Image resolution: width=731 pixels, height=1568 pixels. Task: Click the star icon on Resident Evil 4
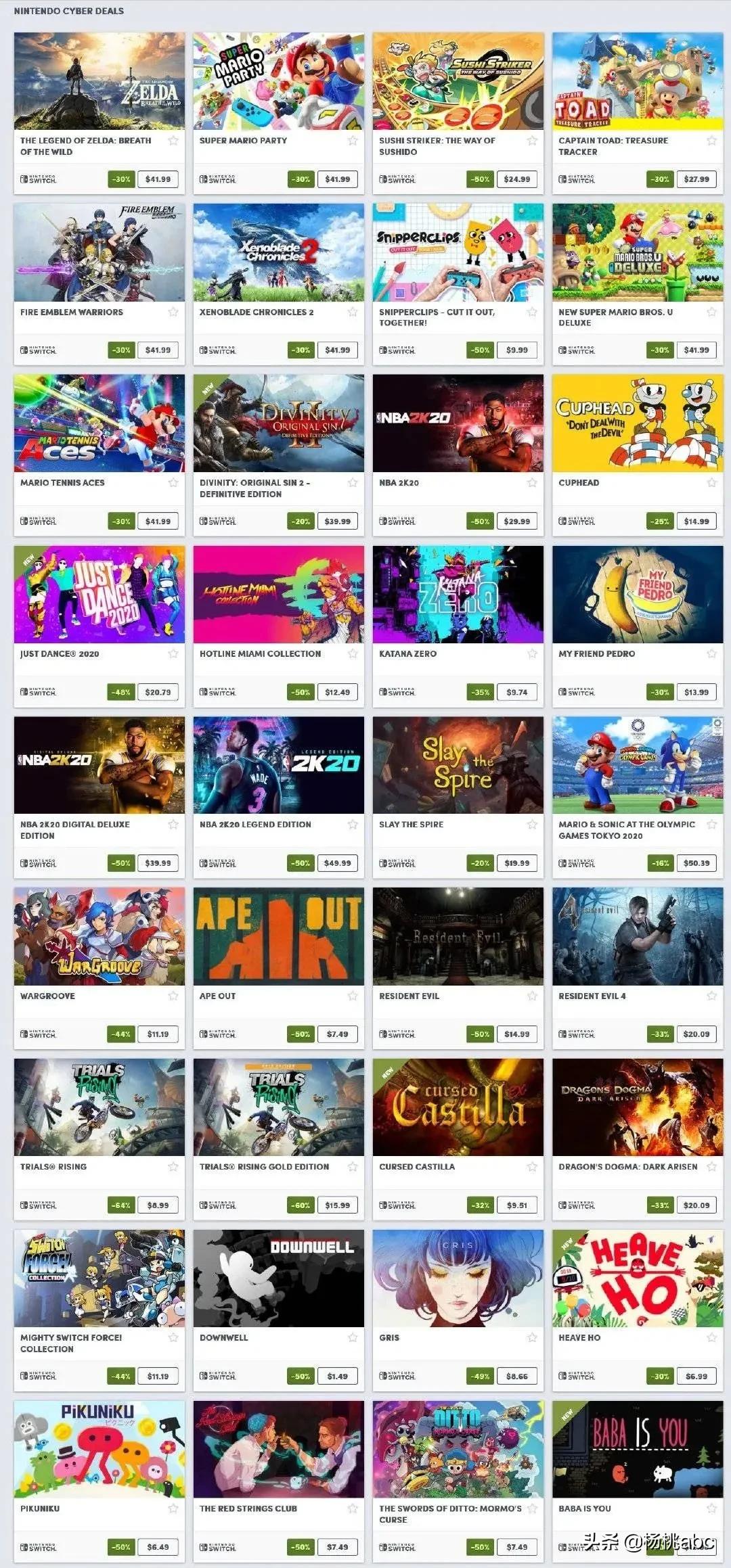point(711,996)
